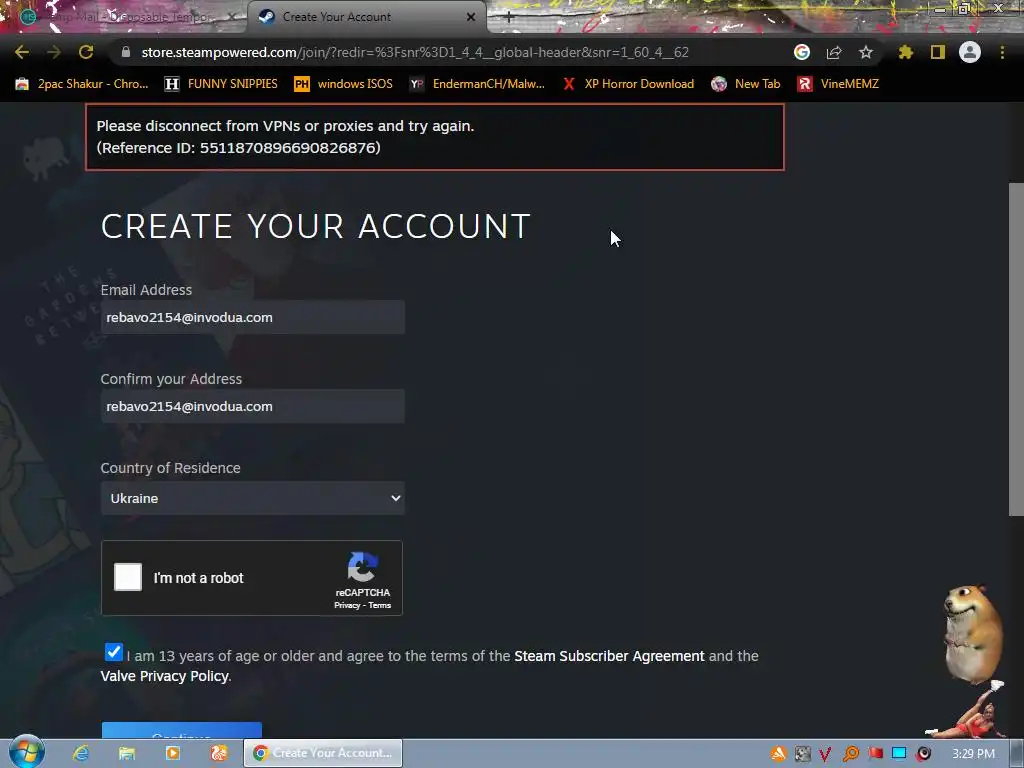This screenshot has width=1024, height=768.
Task: Open 2pac Shakur bookmark
Action: [82, 84]
